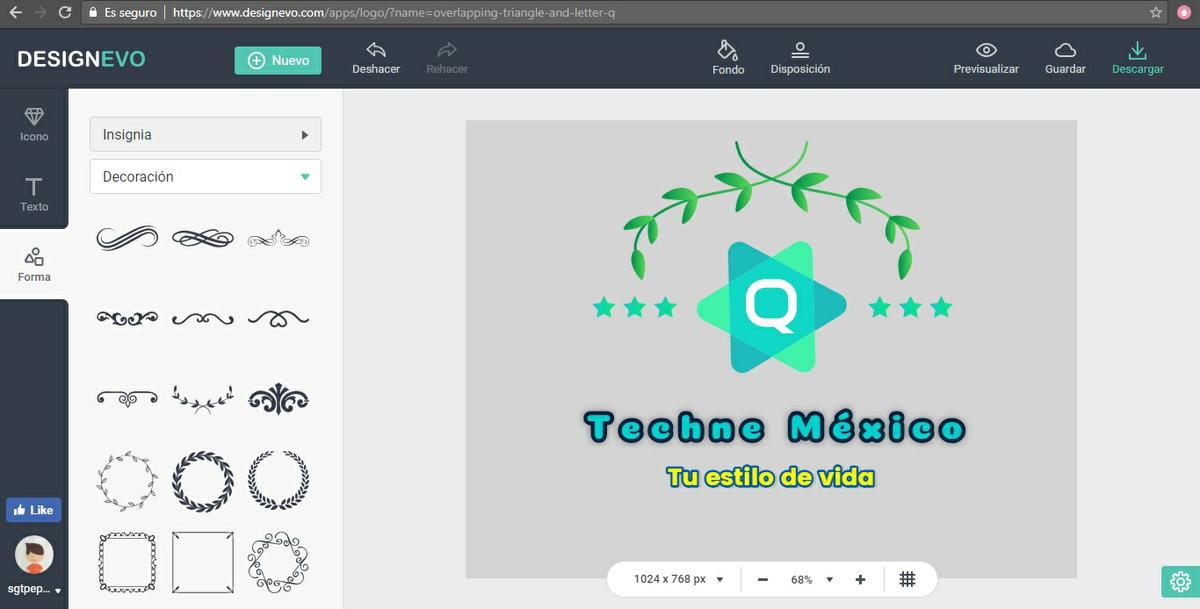
Task: Click Previsualizar eye icon
Action: coord(986,51)
